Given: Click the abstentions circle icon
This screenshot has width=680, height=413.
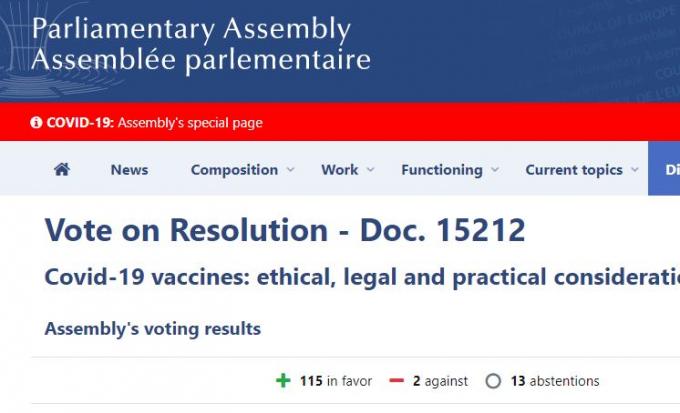Looking at the screenshot, I should coord(492,381).
